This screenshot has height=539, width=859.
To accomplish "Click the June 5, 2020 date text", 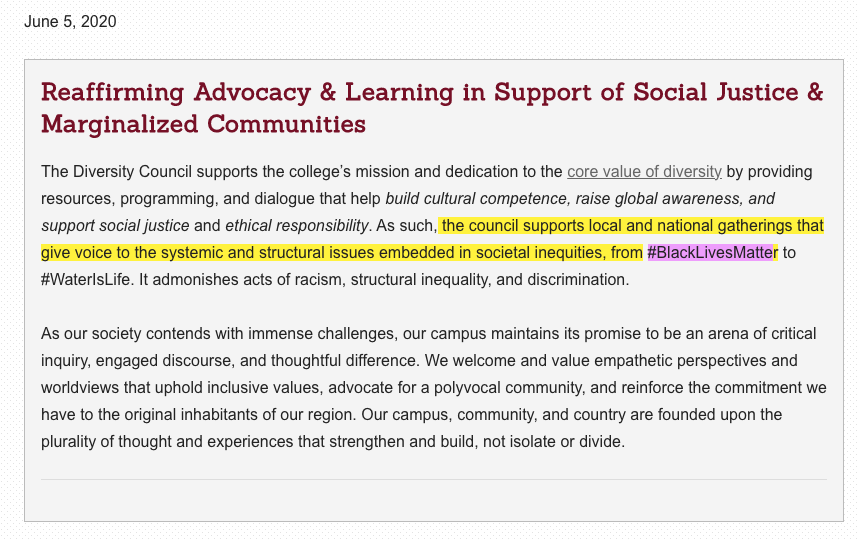I will 70,21.
